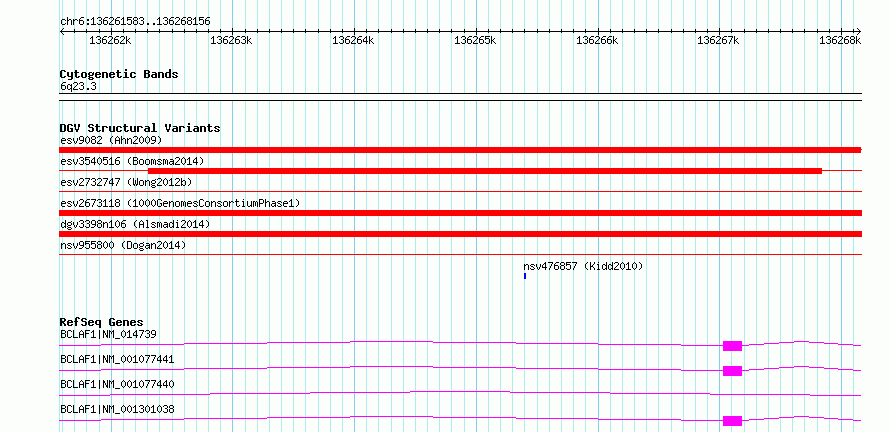
Task: Click the RefSeq Genes track heading
Action: click(x=102, y=322)
